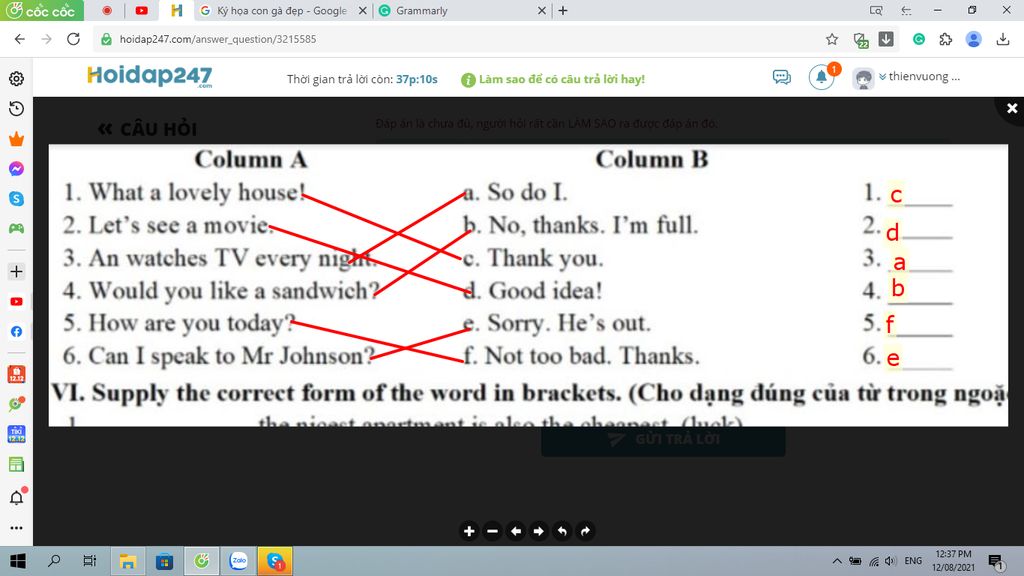
Task: Close the Ký họa con gà đẹp Google tab
Action: [x=362, y=10]
